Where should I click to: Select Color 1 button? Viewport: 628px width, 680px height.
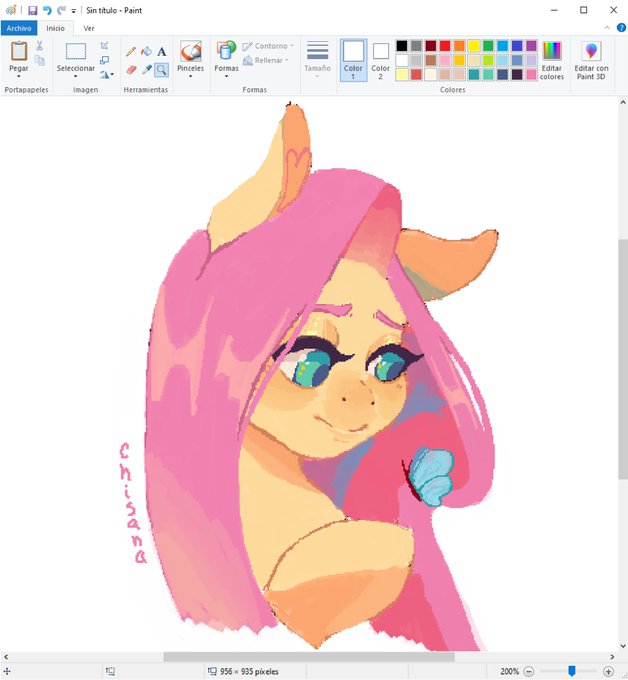[x=353, y=60]
